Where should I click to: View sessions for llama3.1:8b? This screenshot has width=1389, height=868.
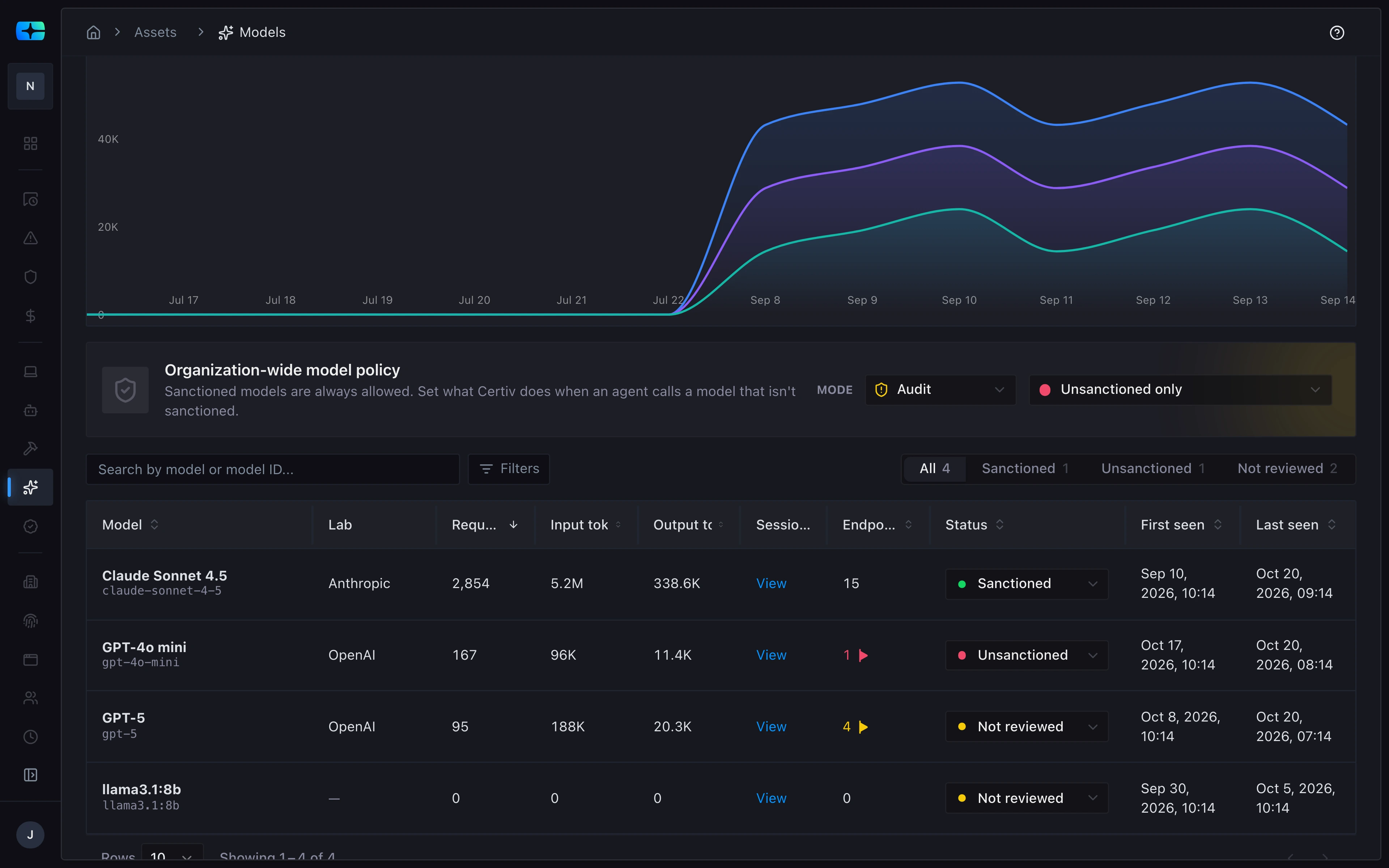pyautogui.click(x=771, y=799)
